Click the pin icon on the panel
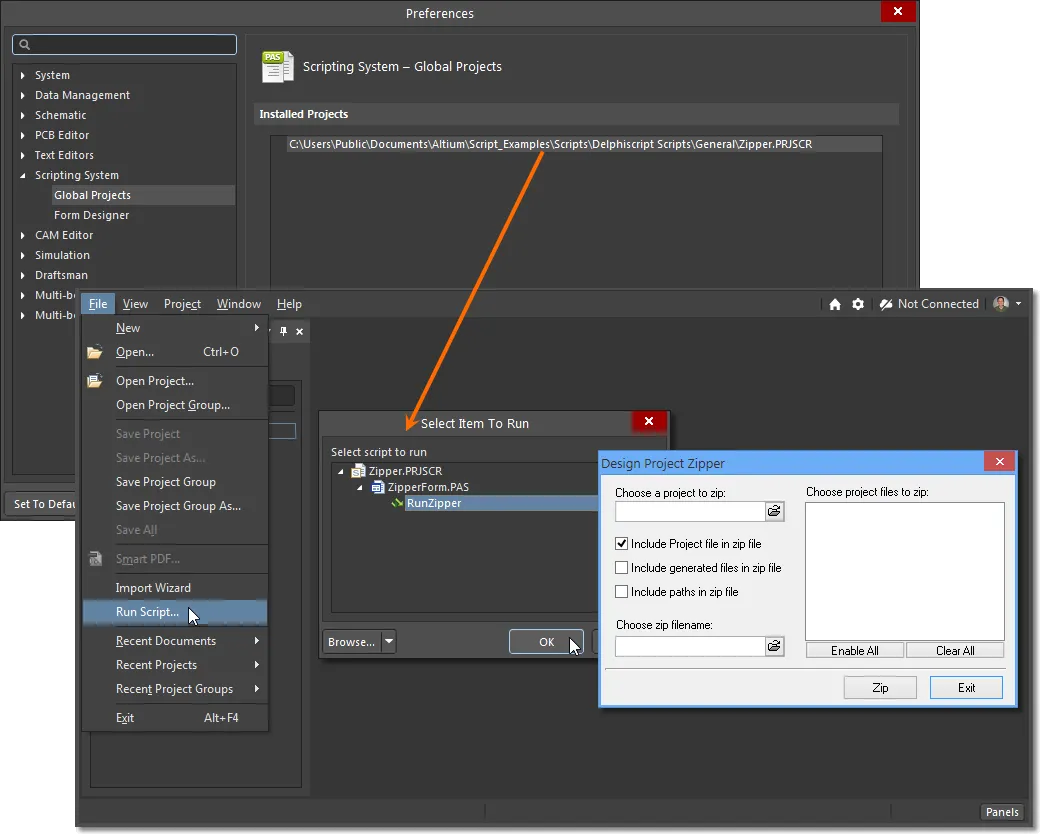Viewport: 1040px width, 834px height. [283, 331]
